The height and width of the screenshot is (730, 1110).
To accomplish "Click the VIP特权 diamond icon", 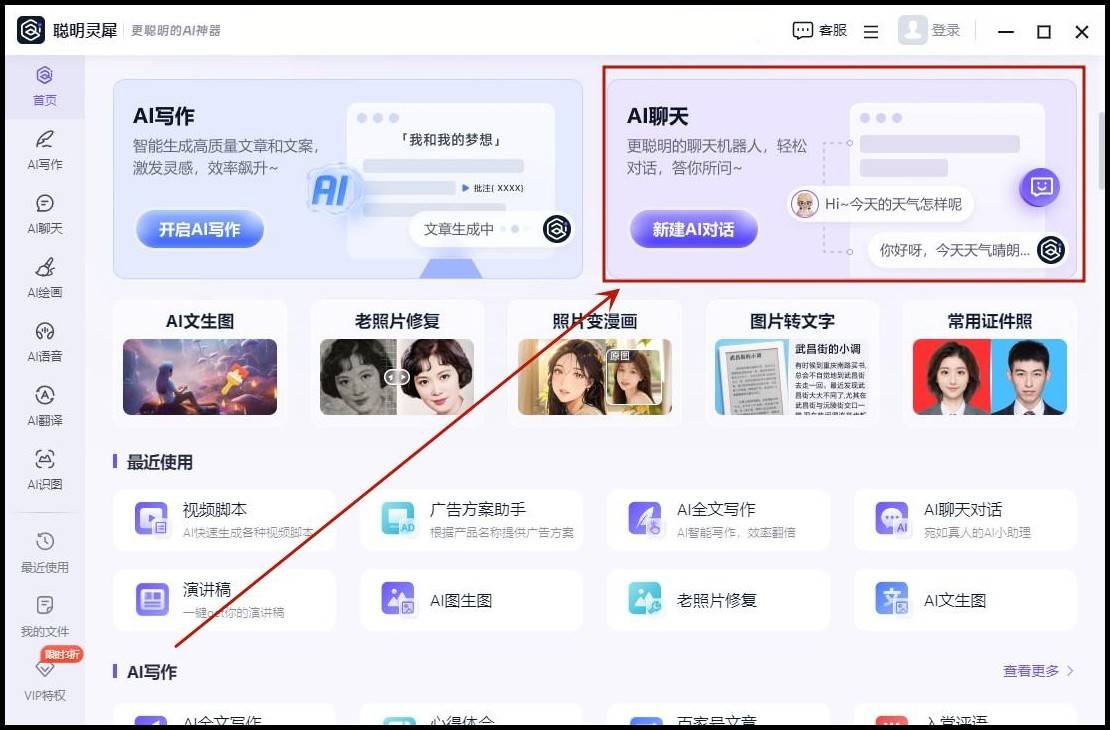I will [x=44, y=670].
